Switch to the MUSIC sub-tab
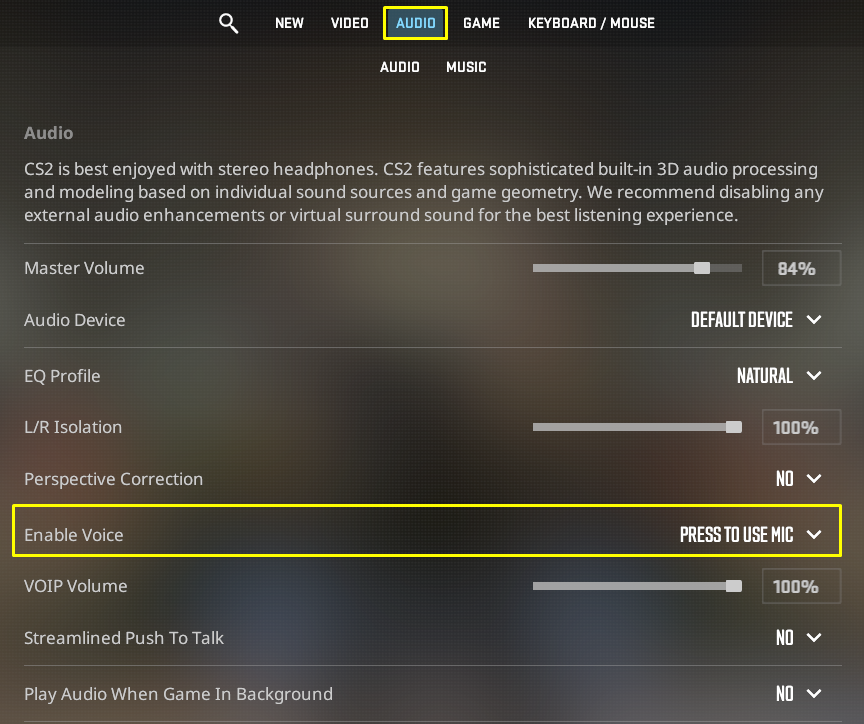 point(466,67)
